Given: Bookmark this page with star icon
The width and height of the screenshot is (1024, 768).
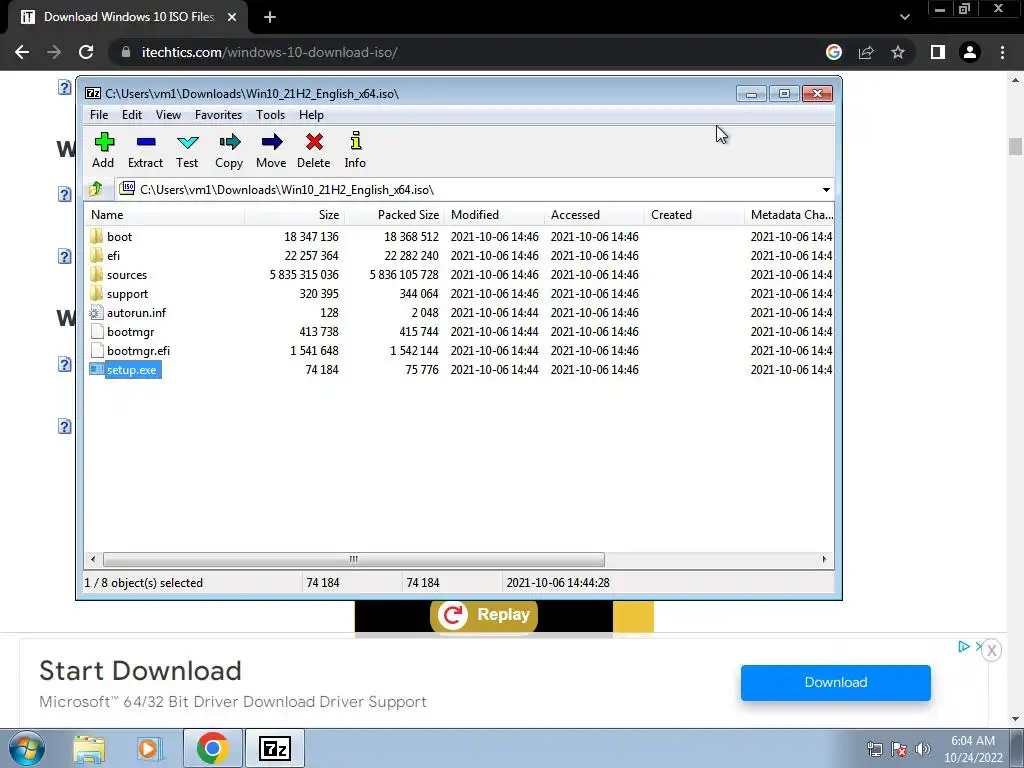Looking at the screenshot, I should pyautogui.click(x=898, y=52).
